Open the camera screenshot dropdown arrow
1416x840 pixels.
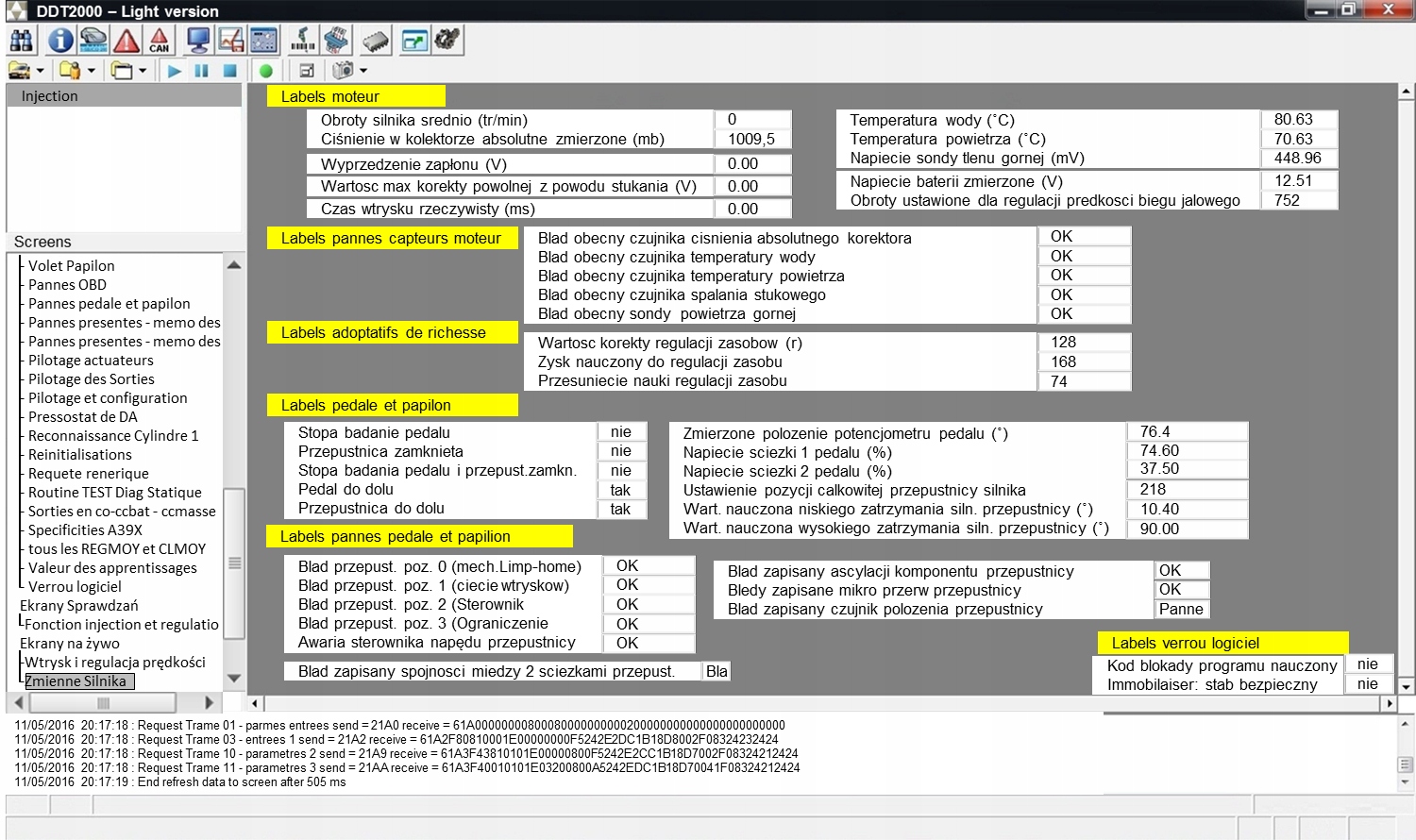363,71
